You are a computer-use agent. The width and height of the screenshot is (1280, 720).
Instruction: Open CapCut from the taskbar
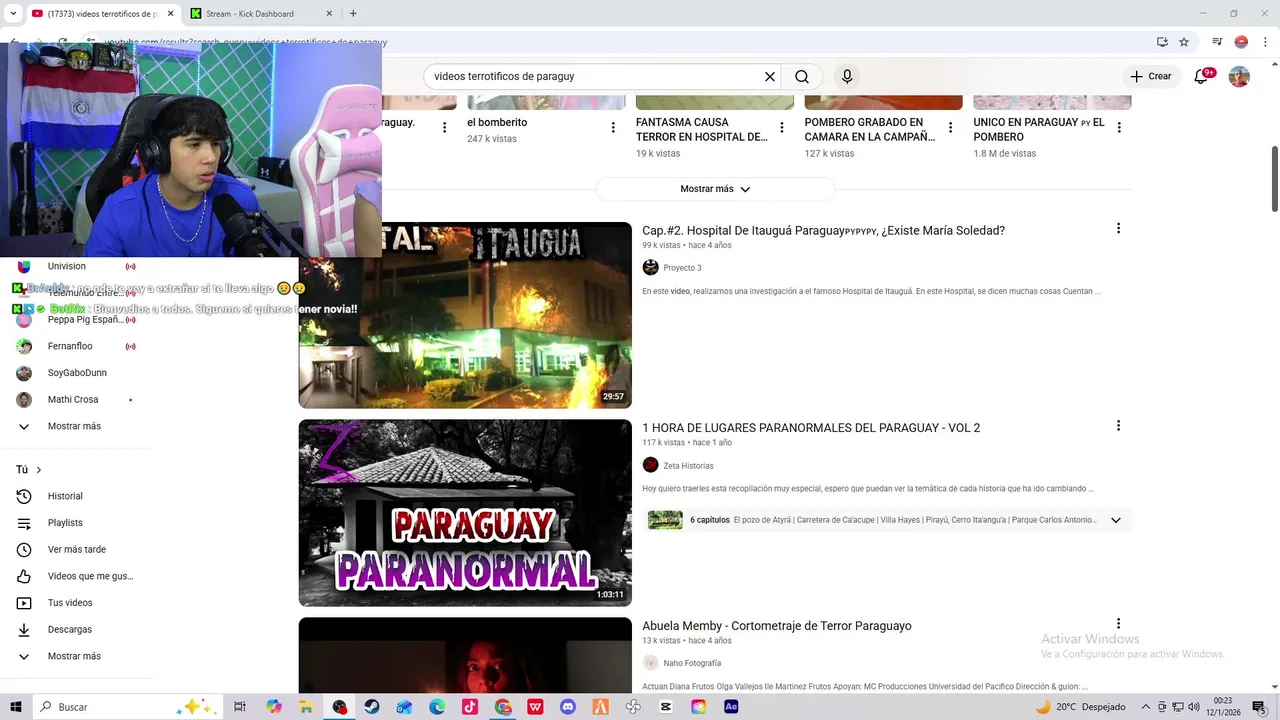[666, 707]
